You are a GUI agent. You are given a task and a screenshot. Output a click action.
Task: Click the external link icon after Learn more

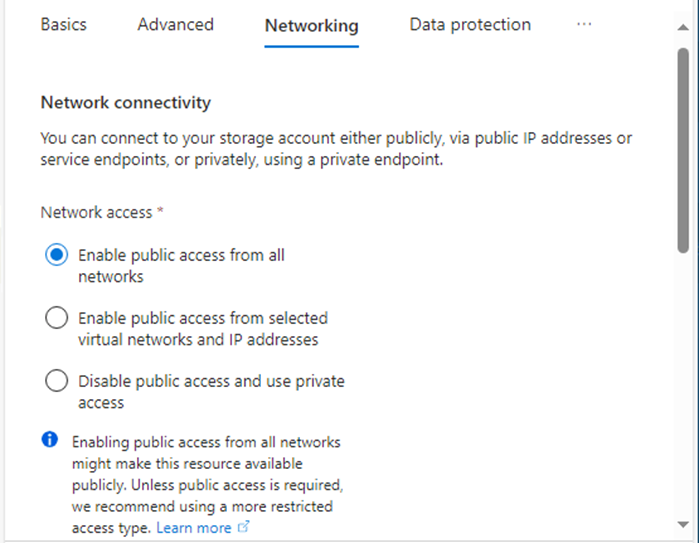[x=243, y=527]
